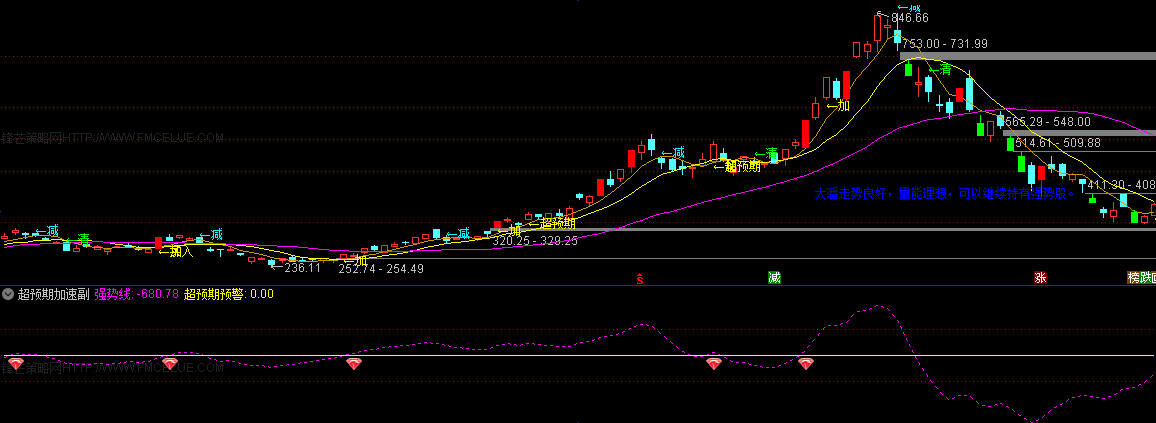The width and height of the screenshot is (1156, 423).
Task: Click the 320.25 - 329.25 zone label
Action: 535,241
